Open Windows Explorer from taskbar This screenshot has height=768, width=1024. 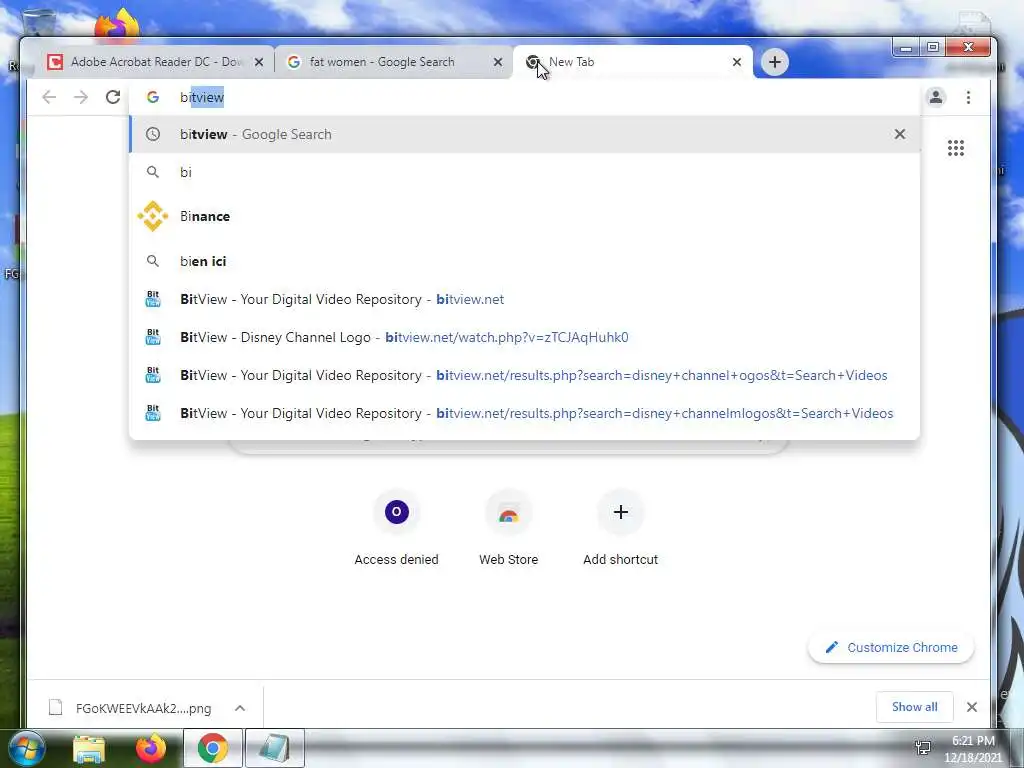pos(89,749)
